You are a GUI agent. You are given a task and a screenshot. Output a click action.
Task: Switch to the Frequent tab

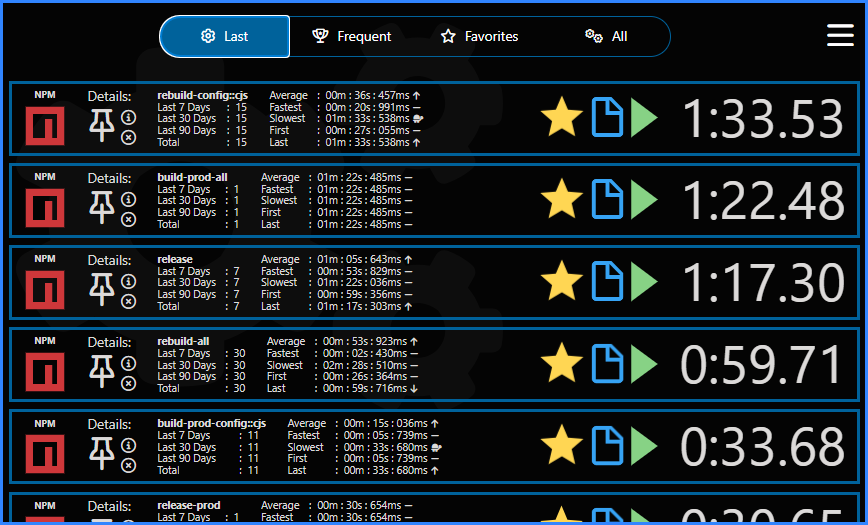pyautogui.click(x=352, y=36)
